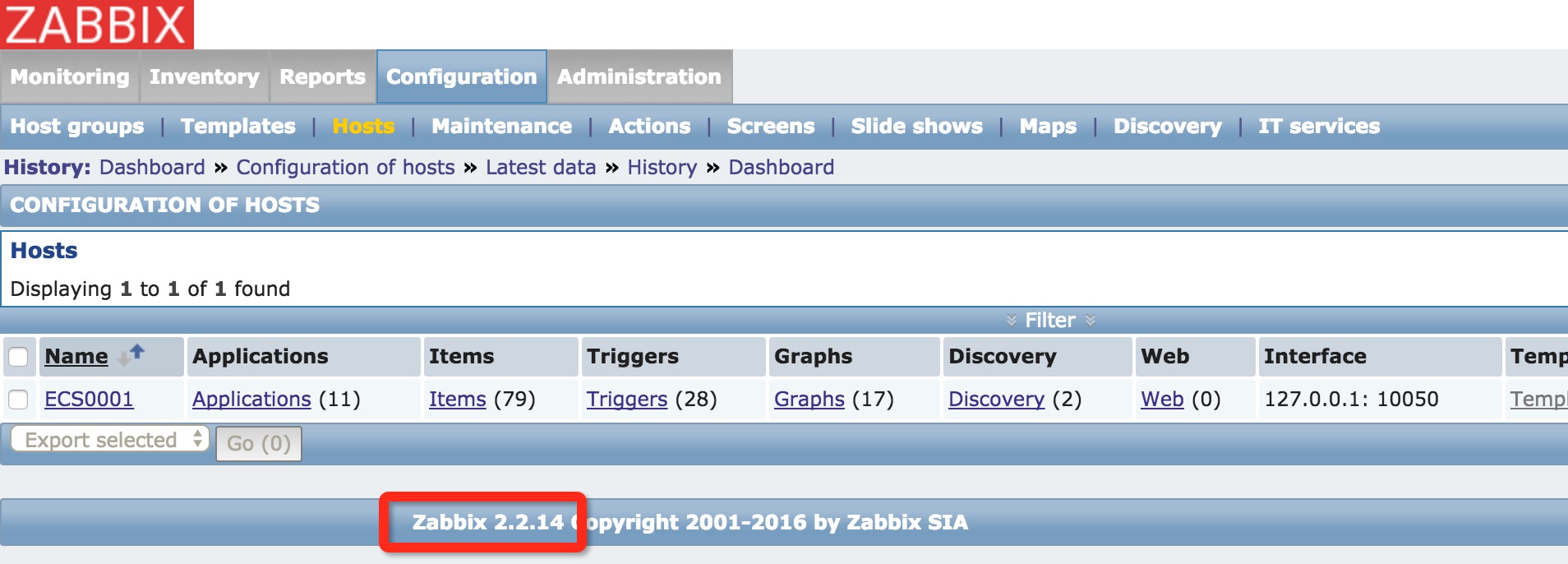Sort hosts by Name arrow icon
This screenshot has height=564, width=1568.
[131, 354]
